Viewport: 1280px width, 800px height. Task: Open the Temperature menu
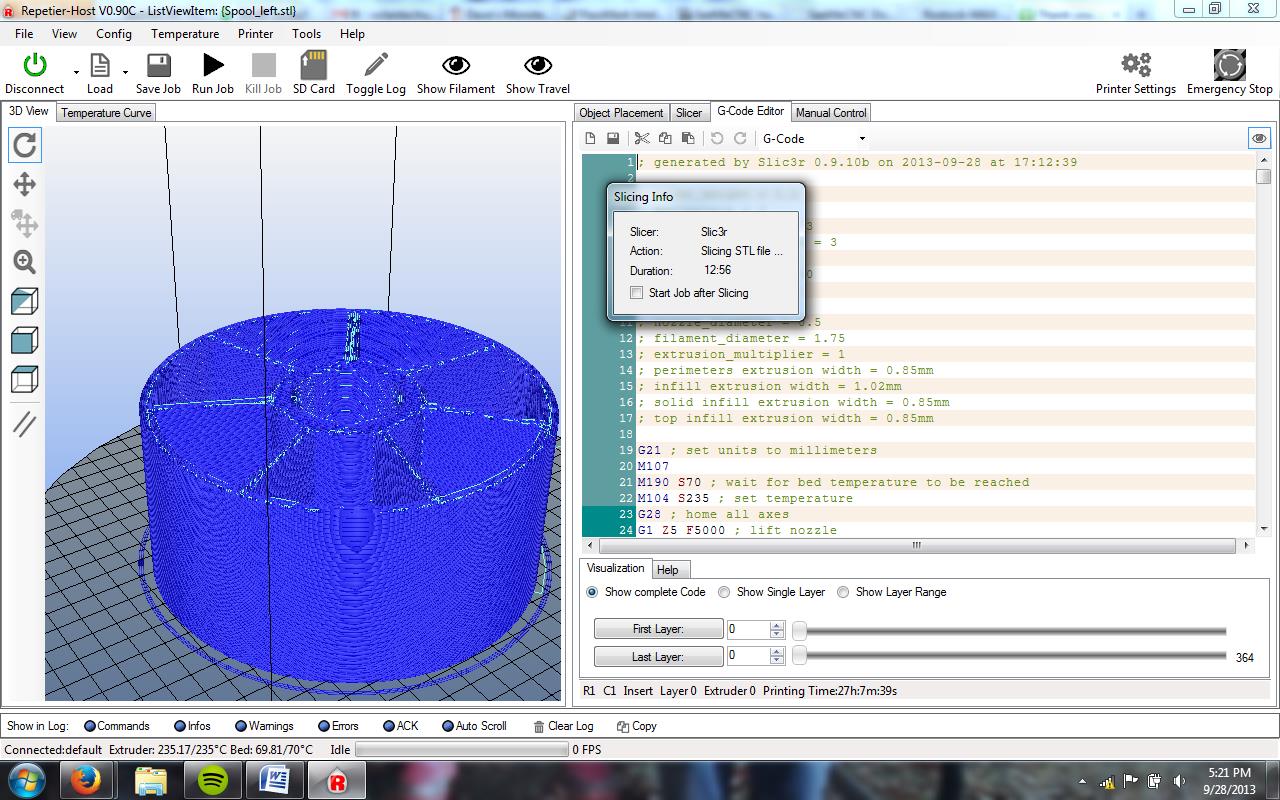pyautogui.click(x=185, y=33)
